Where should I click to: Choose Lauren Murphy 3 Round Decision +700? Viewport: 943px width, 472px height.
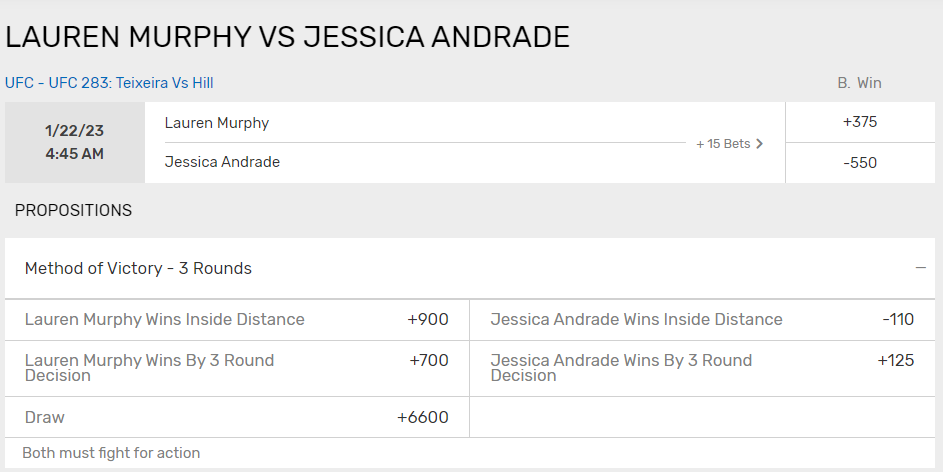pyautogui.click(x=237, y=368)
